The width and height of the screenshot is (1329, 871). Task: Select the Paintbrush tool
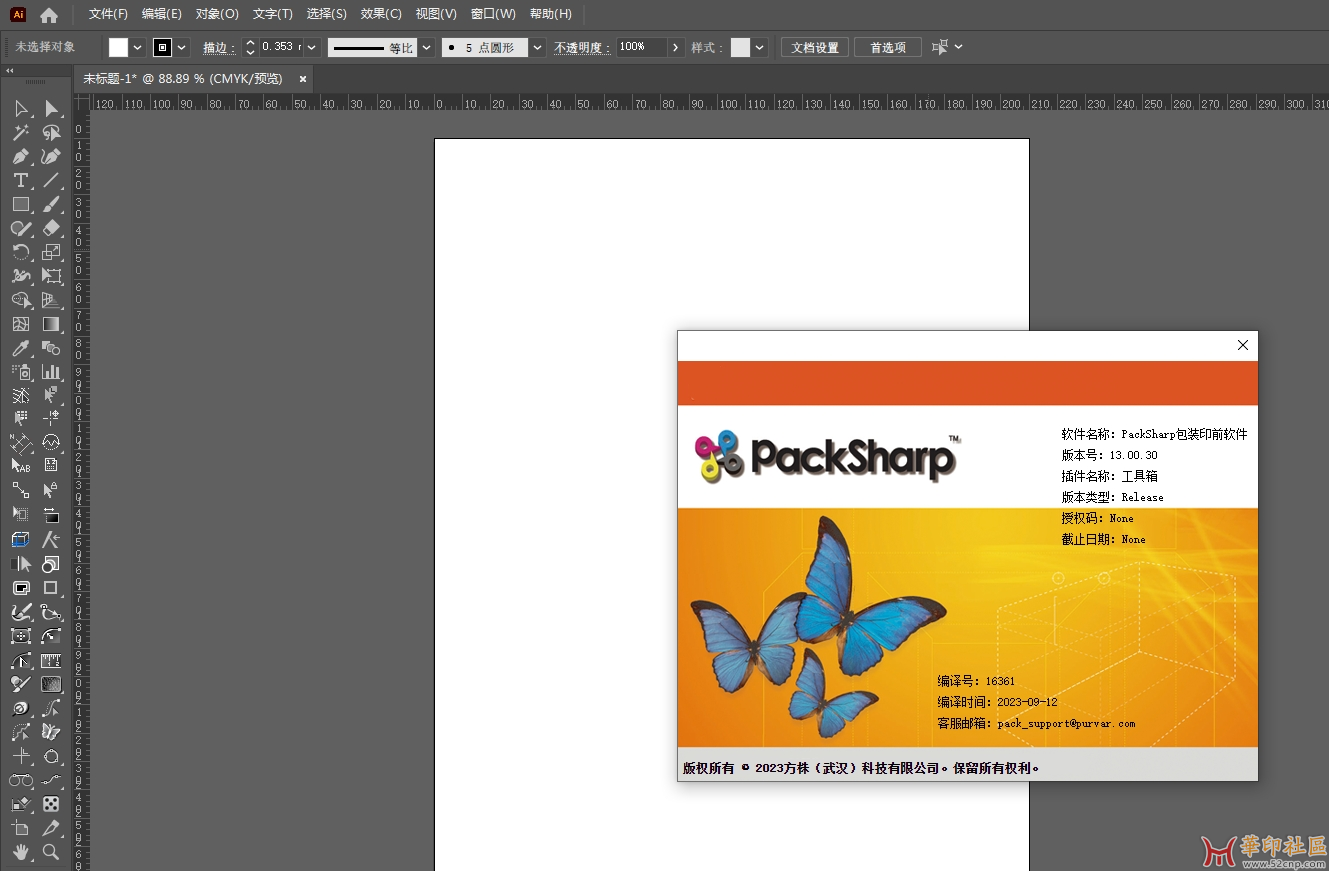click(51, 204)
